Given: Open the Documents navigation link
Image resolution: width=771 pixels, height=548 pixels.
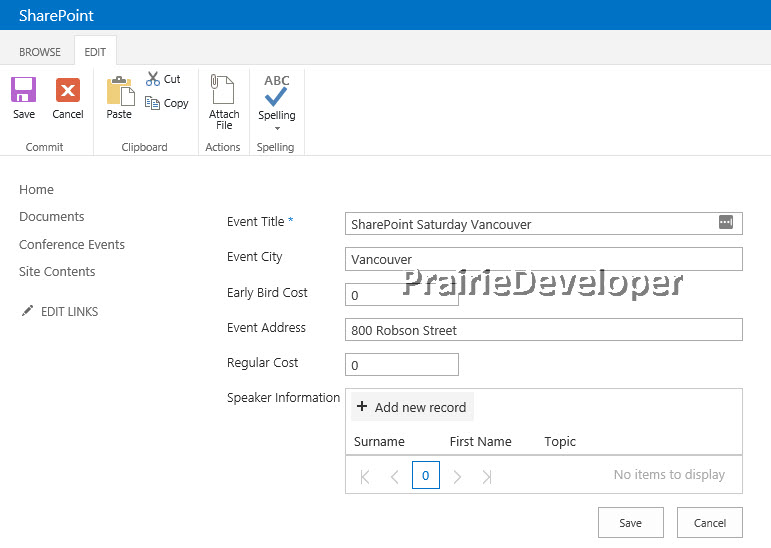Looking at the screenshot, I should point(52,216).
